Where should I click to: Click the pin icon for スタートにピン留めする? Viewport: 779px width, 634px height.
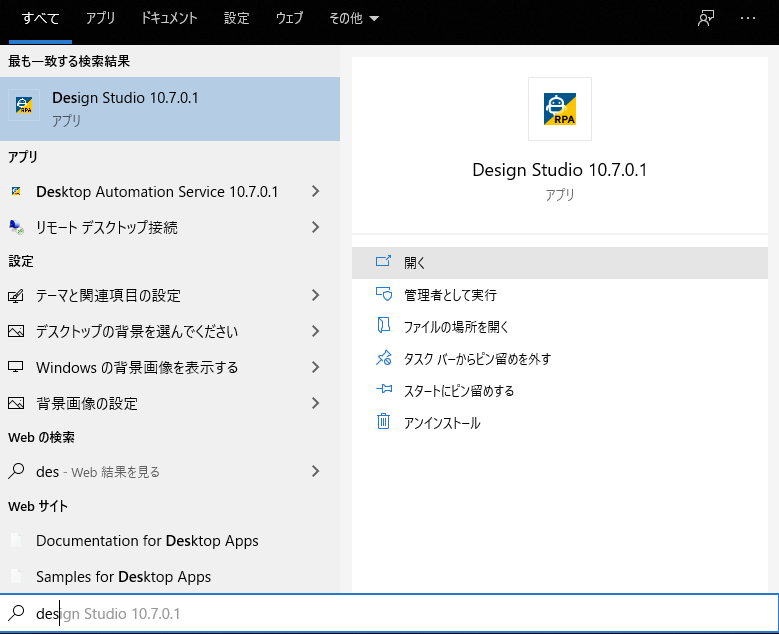[x=384, y=389]
